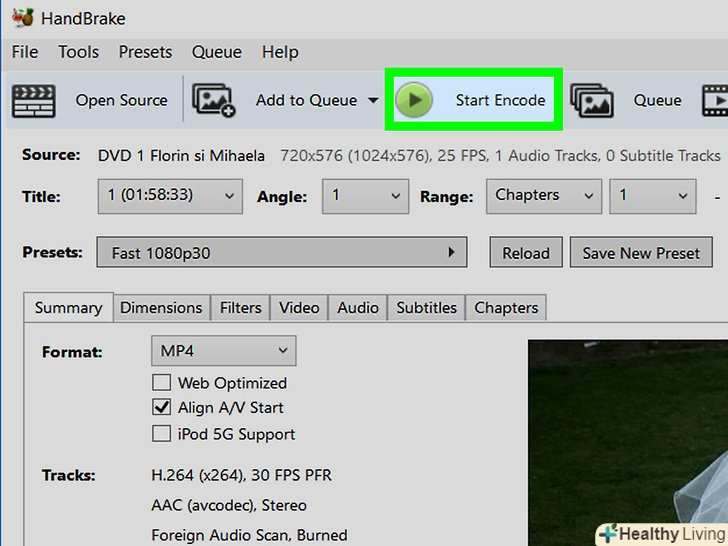Click the Start Encode label
This screenshot has height=546, width=728.
click(500, 100)
